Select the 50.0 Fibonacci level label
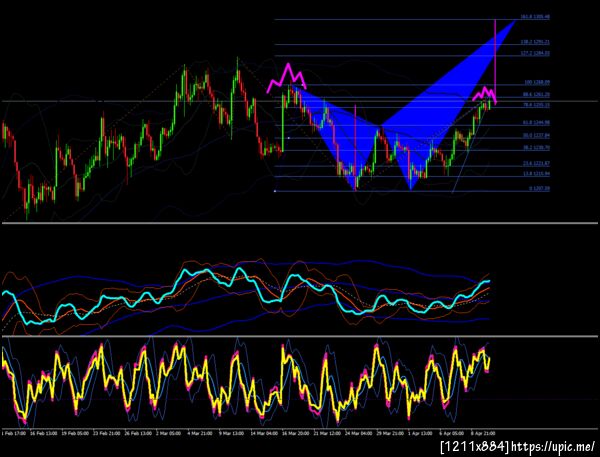 [536, 135]
